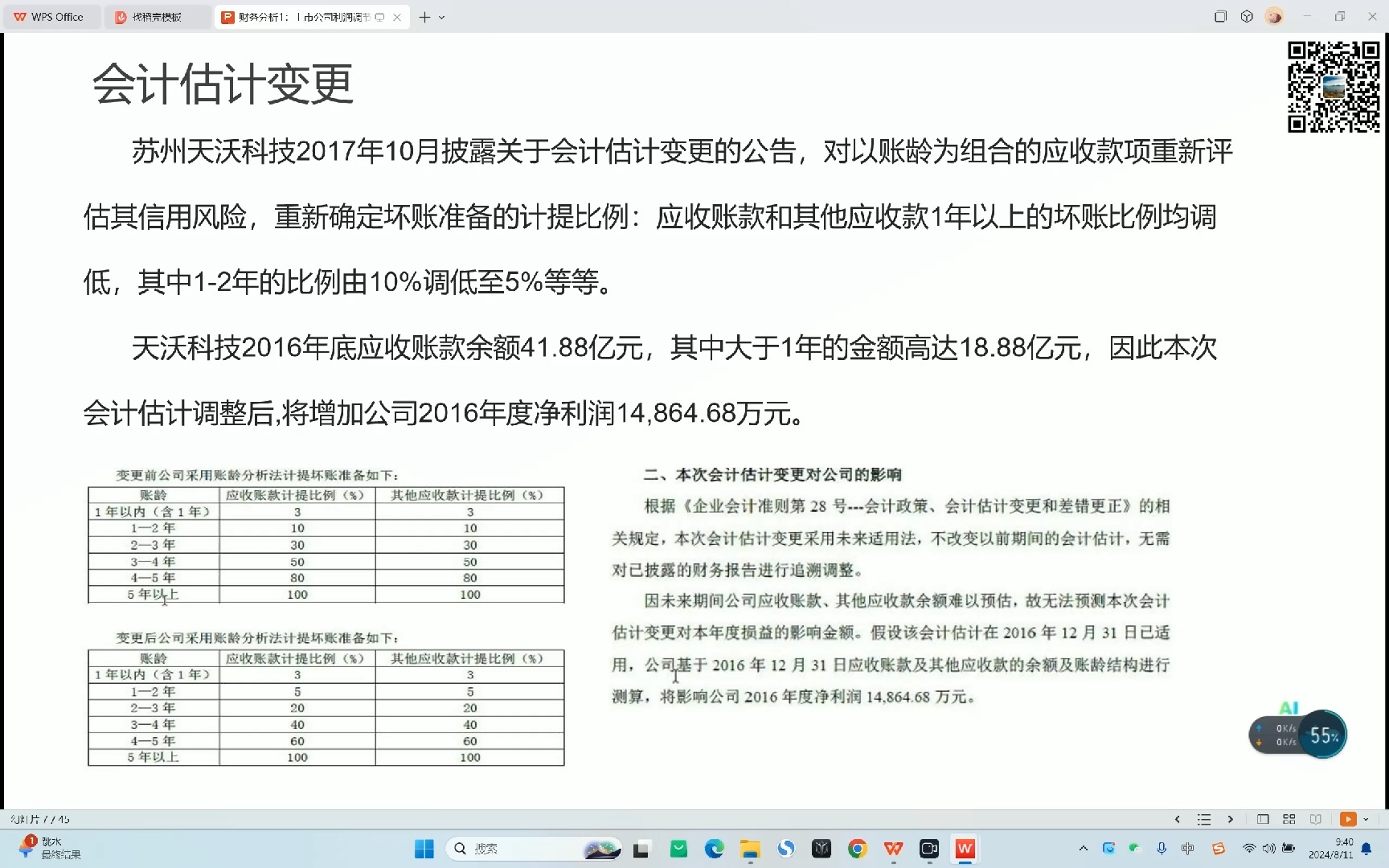
Task: Launch Google Chrome from the taskbar
Action: [x=857, y=849]
